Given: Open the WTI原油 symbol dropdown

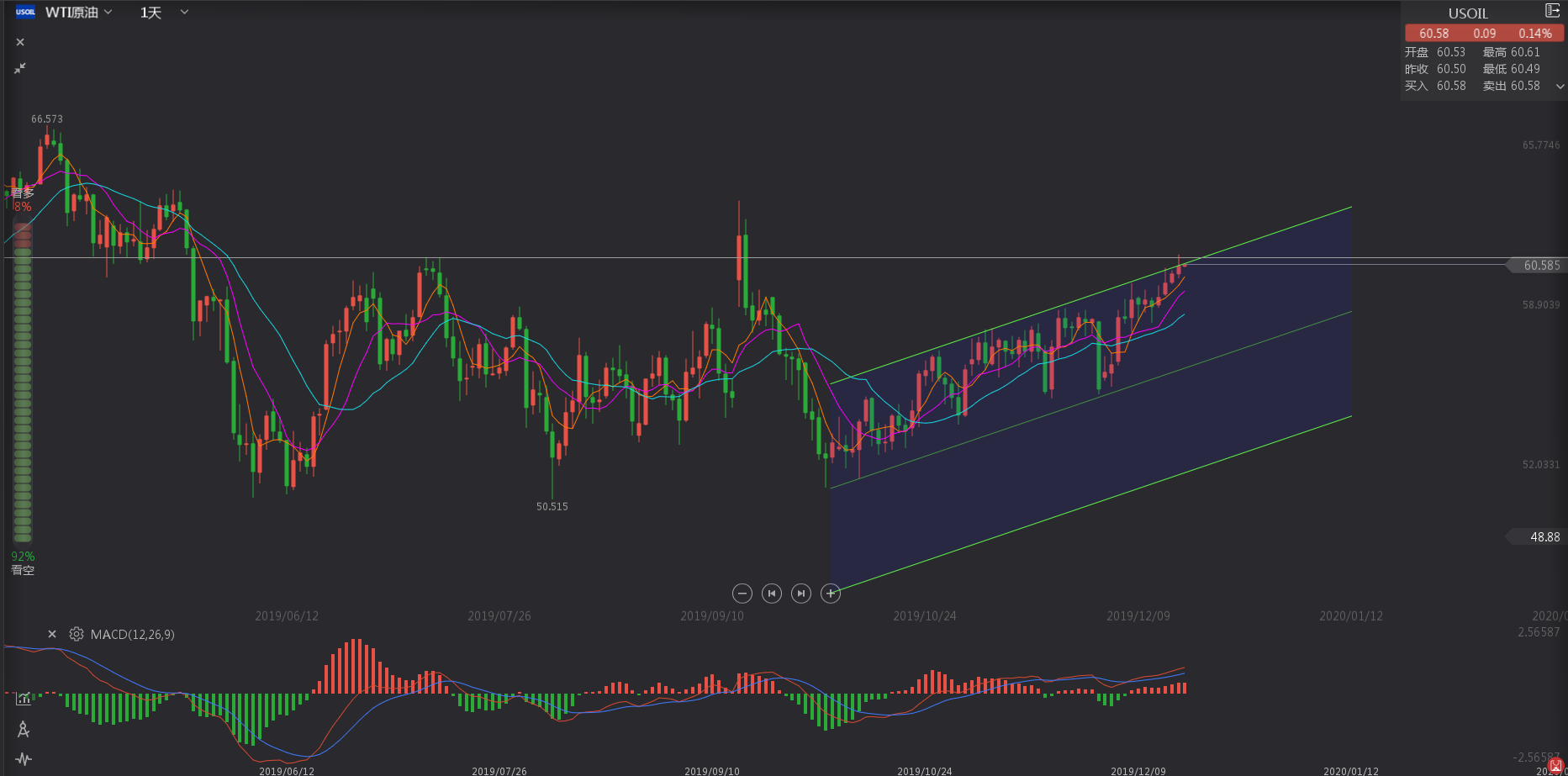Looking at the screenshot, I should coord(78,13).
